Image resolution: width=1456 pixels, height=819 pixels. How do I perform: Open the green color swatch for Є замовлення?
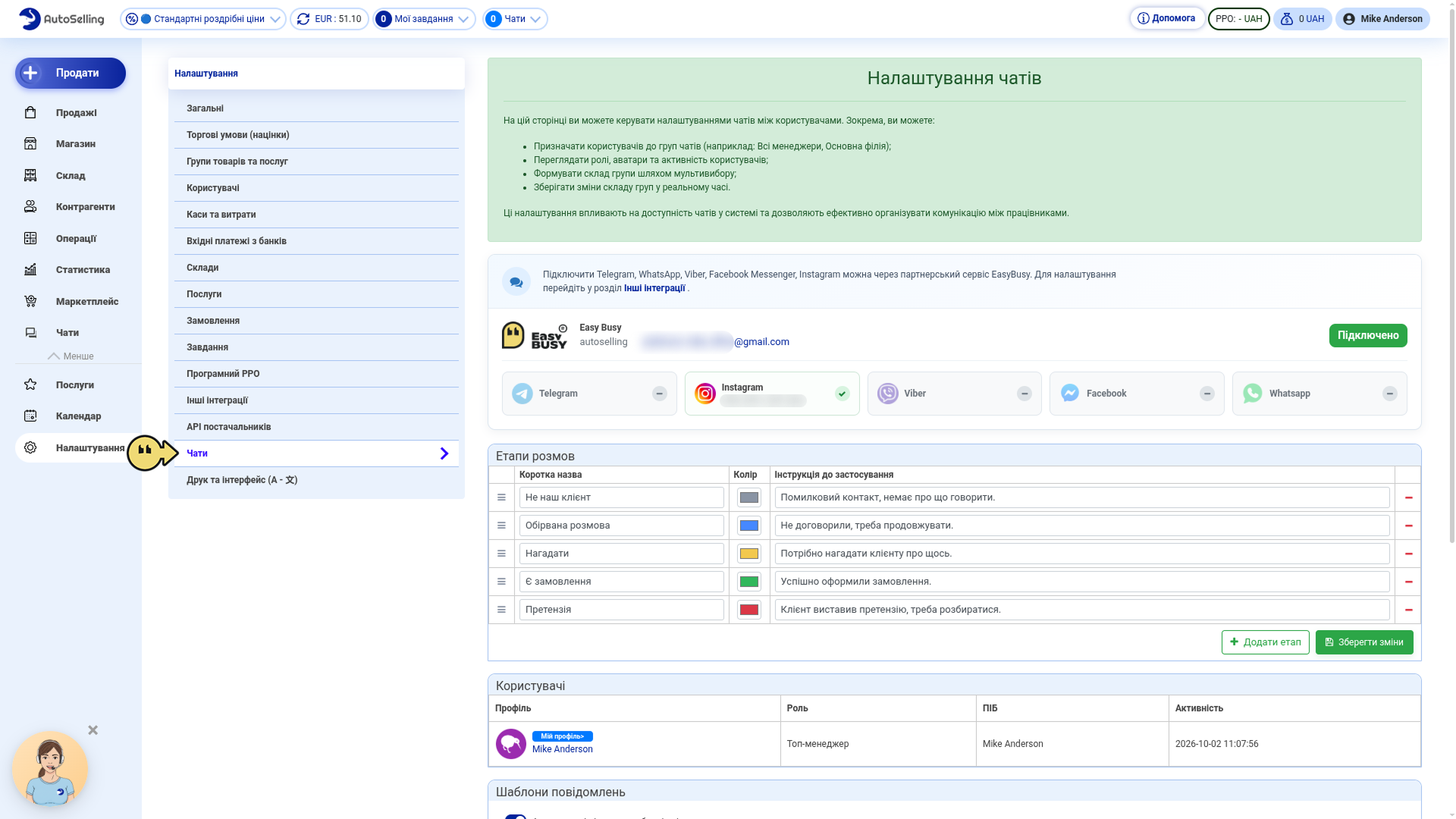pyautogui.click(x=749, y=582)
